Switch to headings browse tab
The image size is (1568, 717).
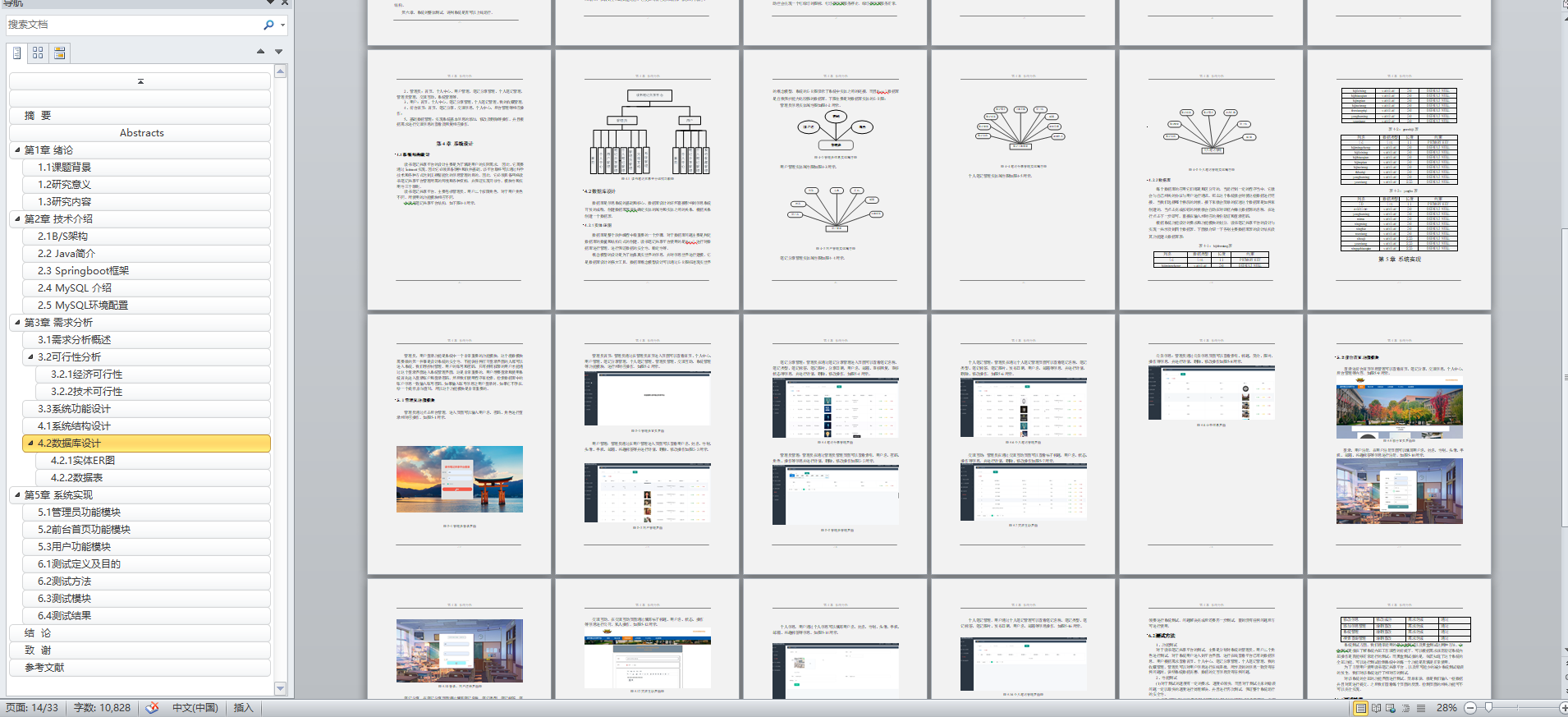[x=16, y=53]
